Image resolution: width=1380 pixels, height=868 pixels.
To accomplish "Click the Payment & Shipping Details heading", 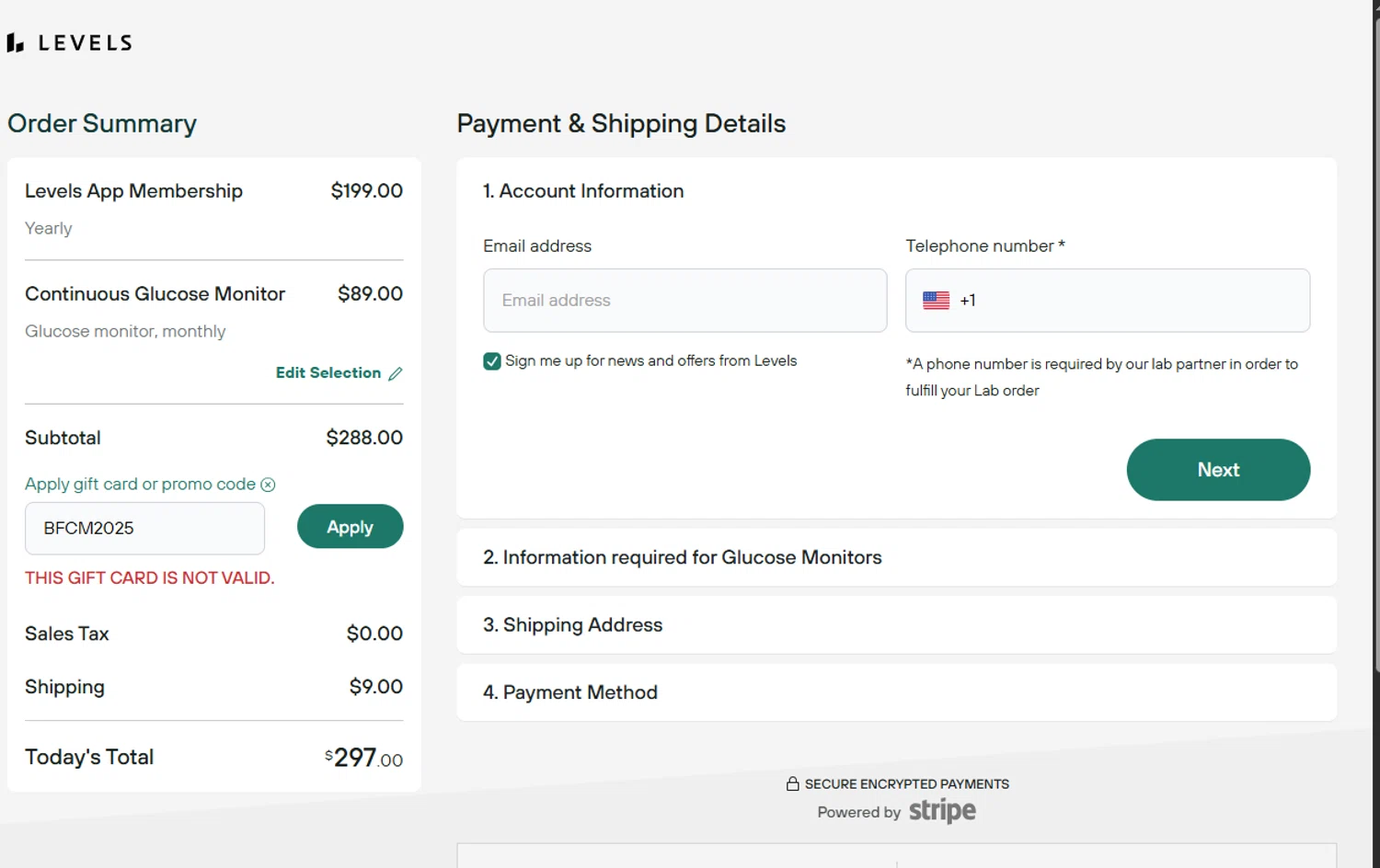I will (x=621, y=124).
